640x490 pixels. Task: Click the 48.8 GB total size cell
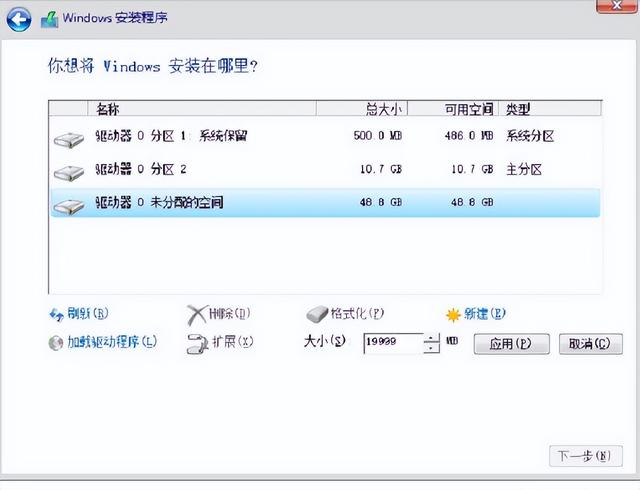tap(381, 202)
